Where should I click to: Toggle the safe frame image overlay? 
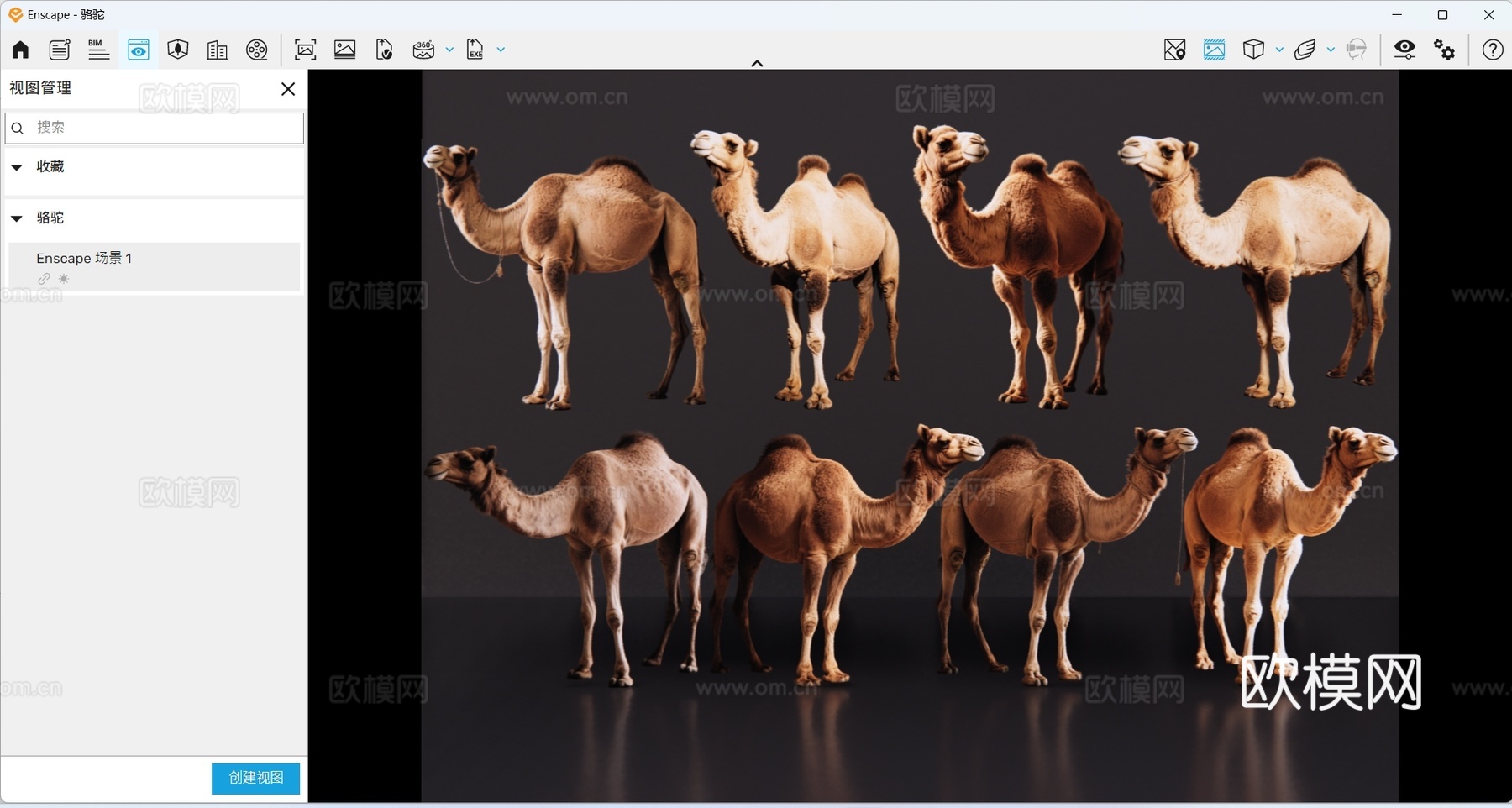(1214, 50)
